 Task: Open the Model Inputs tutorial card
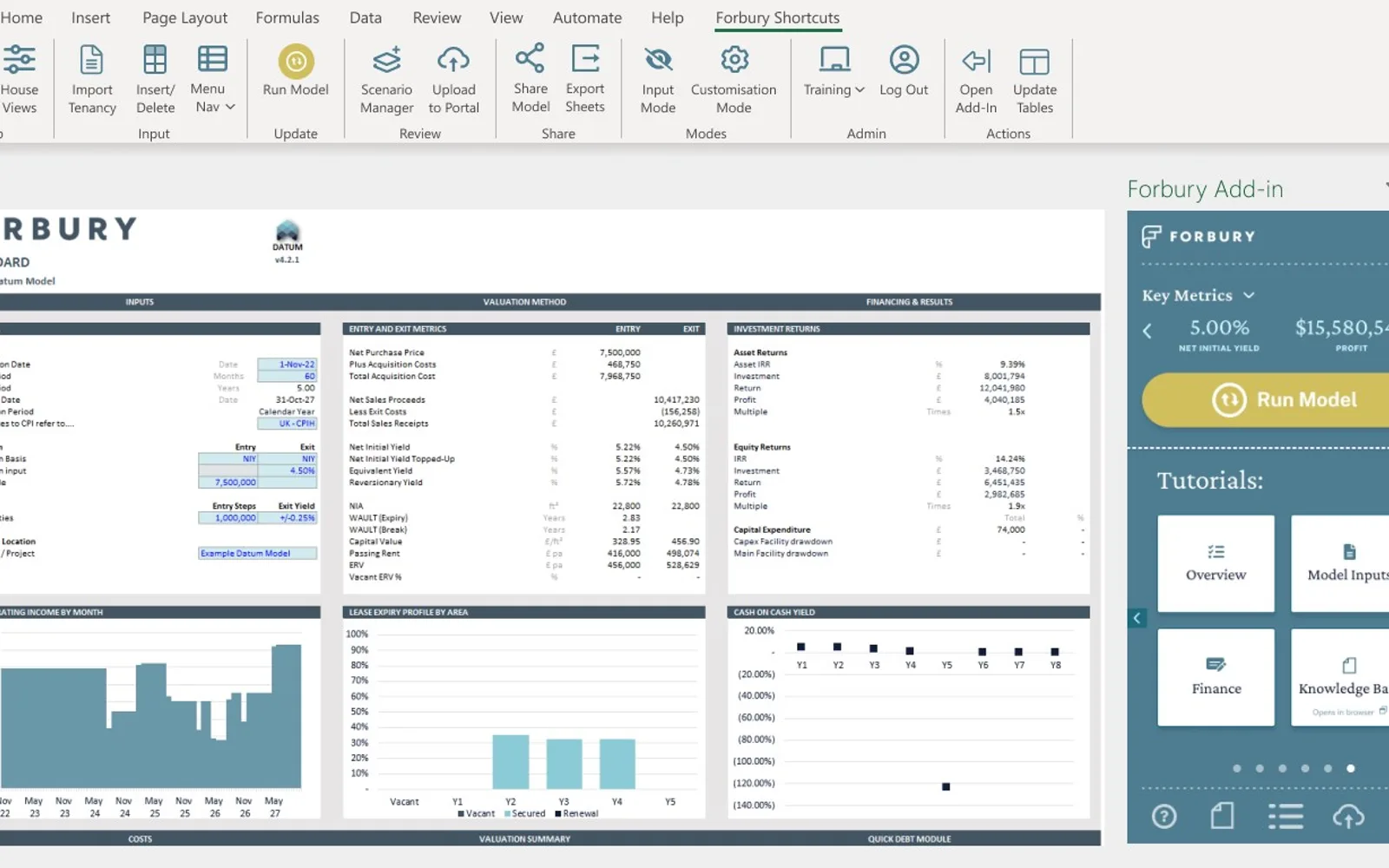(1340, 563)
